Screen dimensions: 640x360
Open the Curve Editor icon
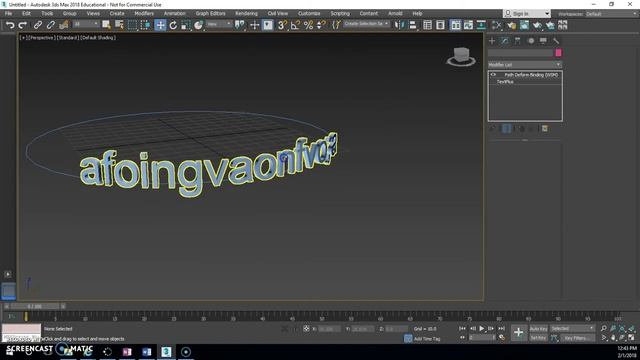pos(468,25)
